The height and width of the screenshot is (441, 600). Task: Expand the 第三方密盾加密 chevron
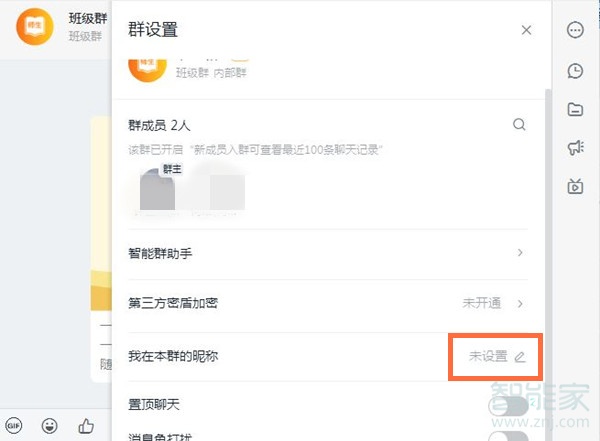520,303
